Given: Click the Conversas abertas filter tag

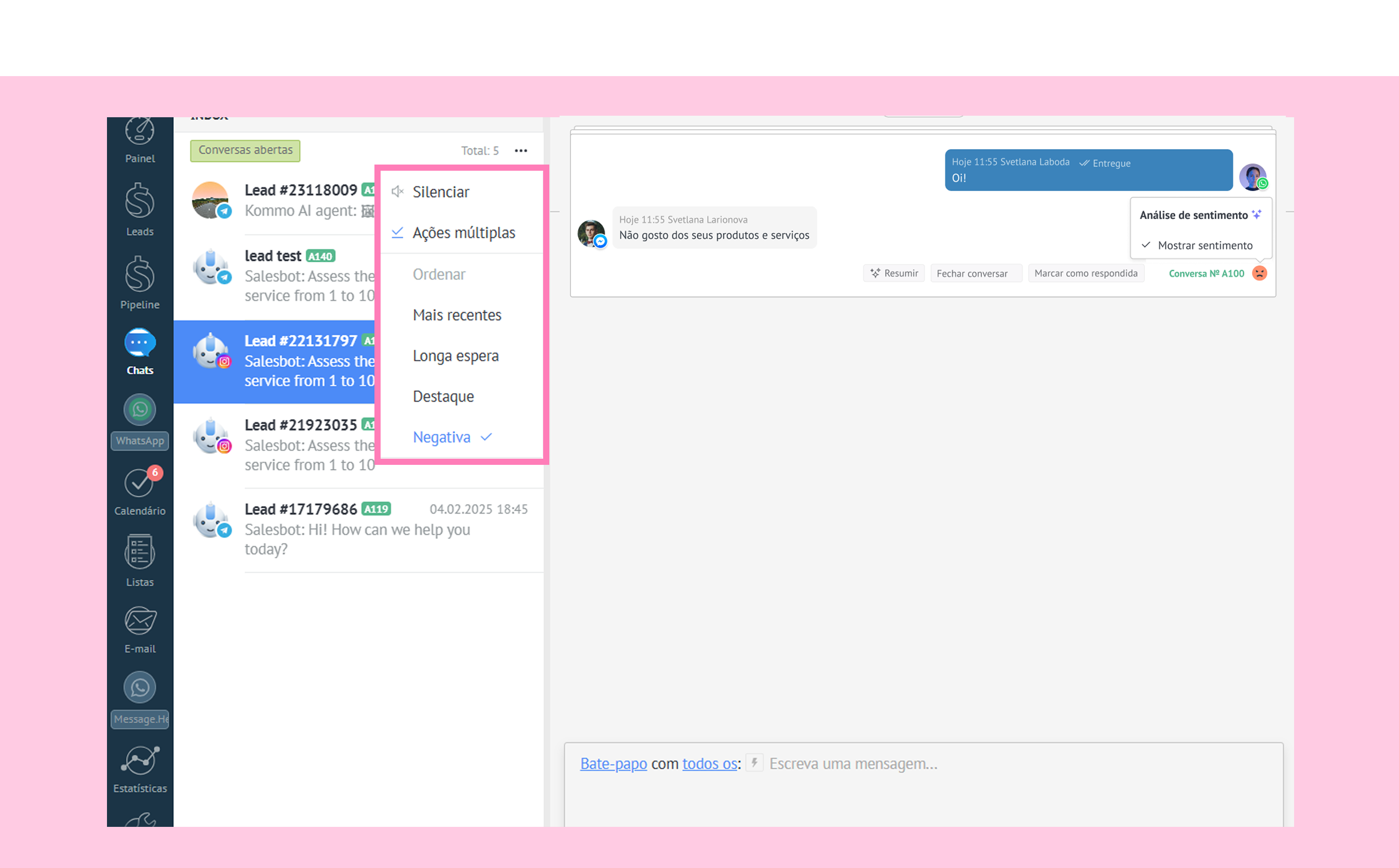Looking at the screenshot, I should [245, 150].
